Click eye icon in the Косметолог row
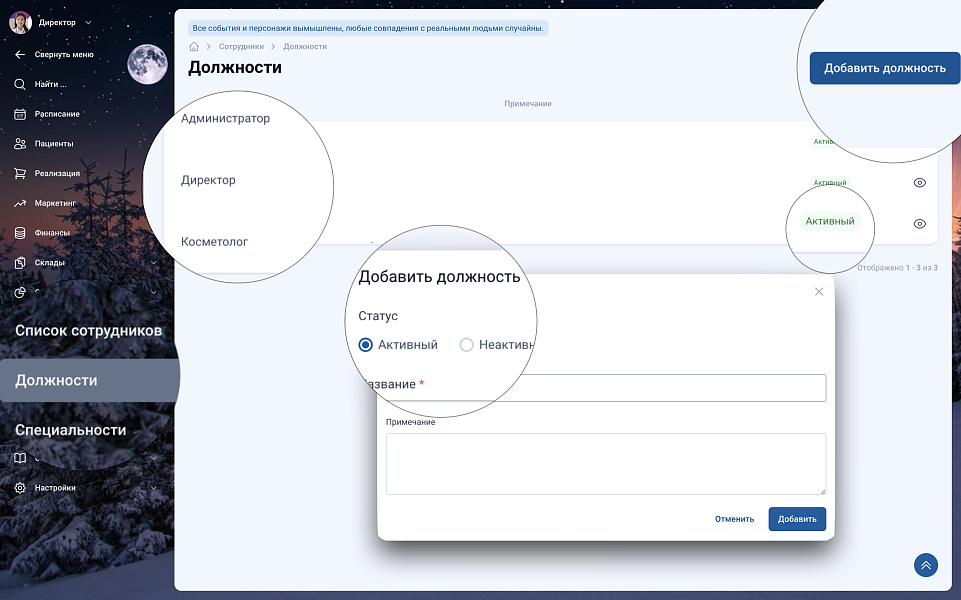The width and height of the screenshot is (961, 600). coord(920,224)
